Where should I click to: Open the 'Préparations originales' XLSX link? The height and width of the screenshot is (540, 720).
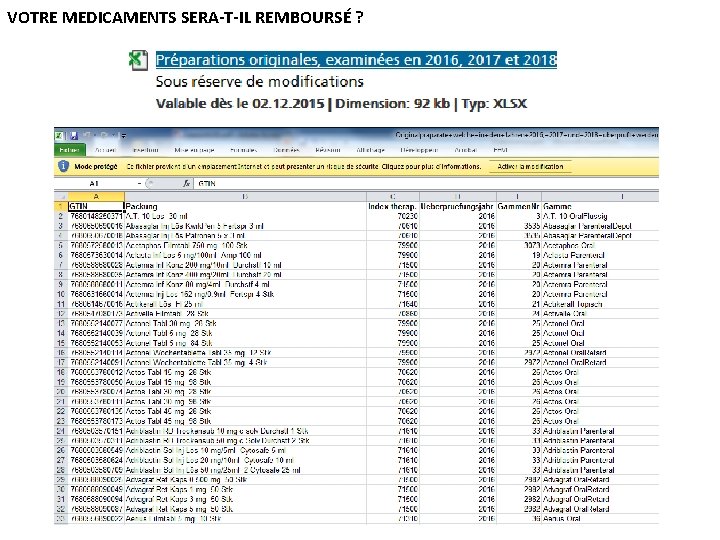pos(356,60)
